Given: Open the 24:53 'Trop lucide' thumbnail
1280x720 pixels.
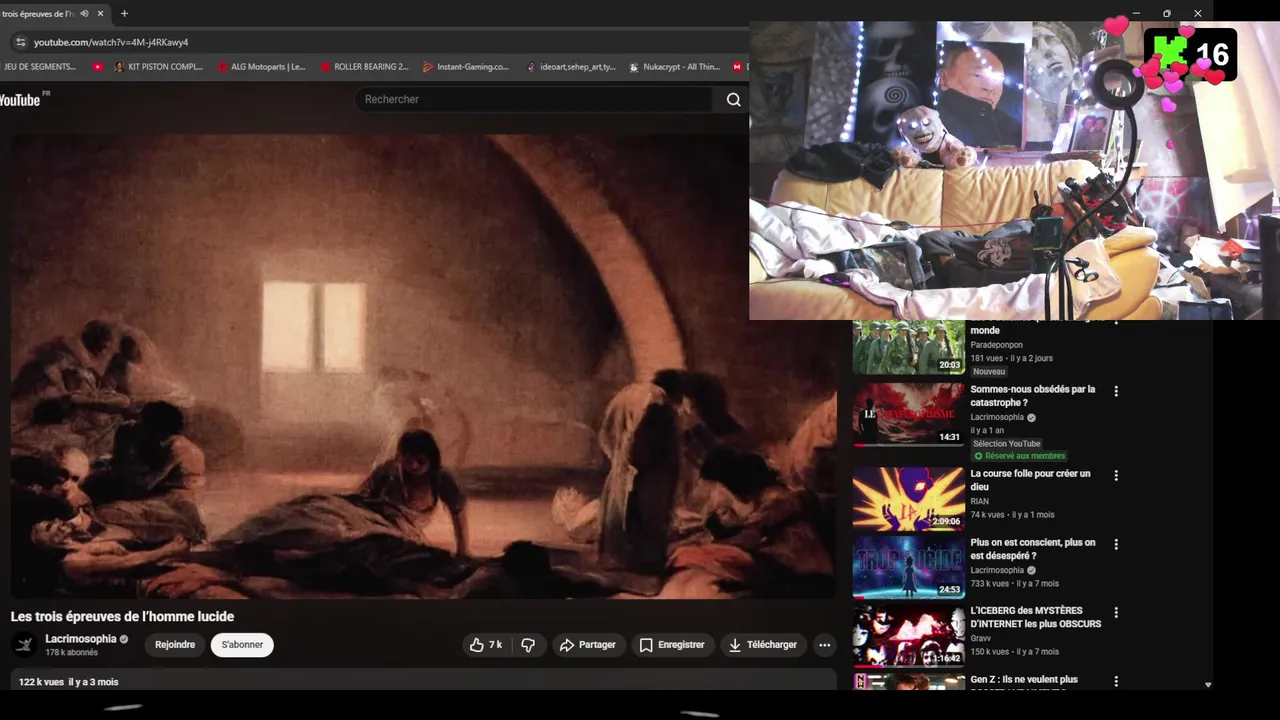Looking at the screenshot, I should coord(908,567).
